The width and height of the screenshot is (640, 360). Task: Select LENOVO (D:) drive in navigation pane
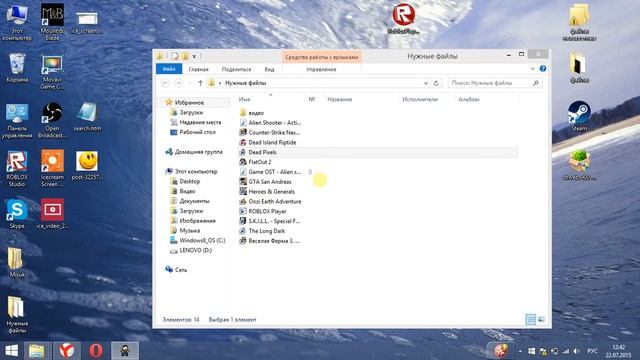pyautogui.click(x=196, y=250)
